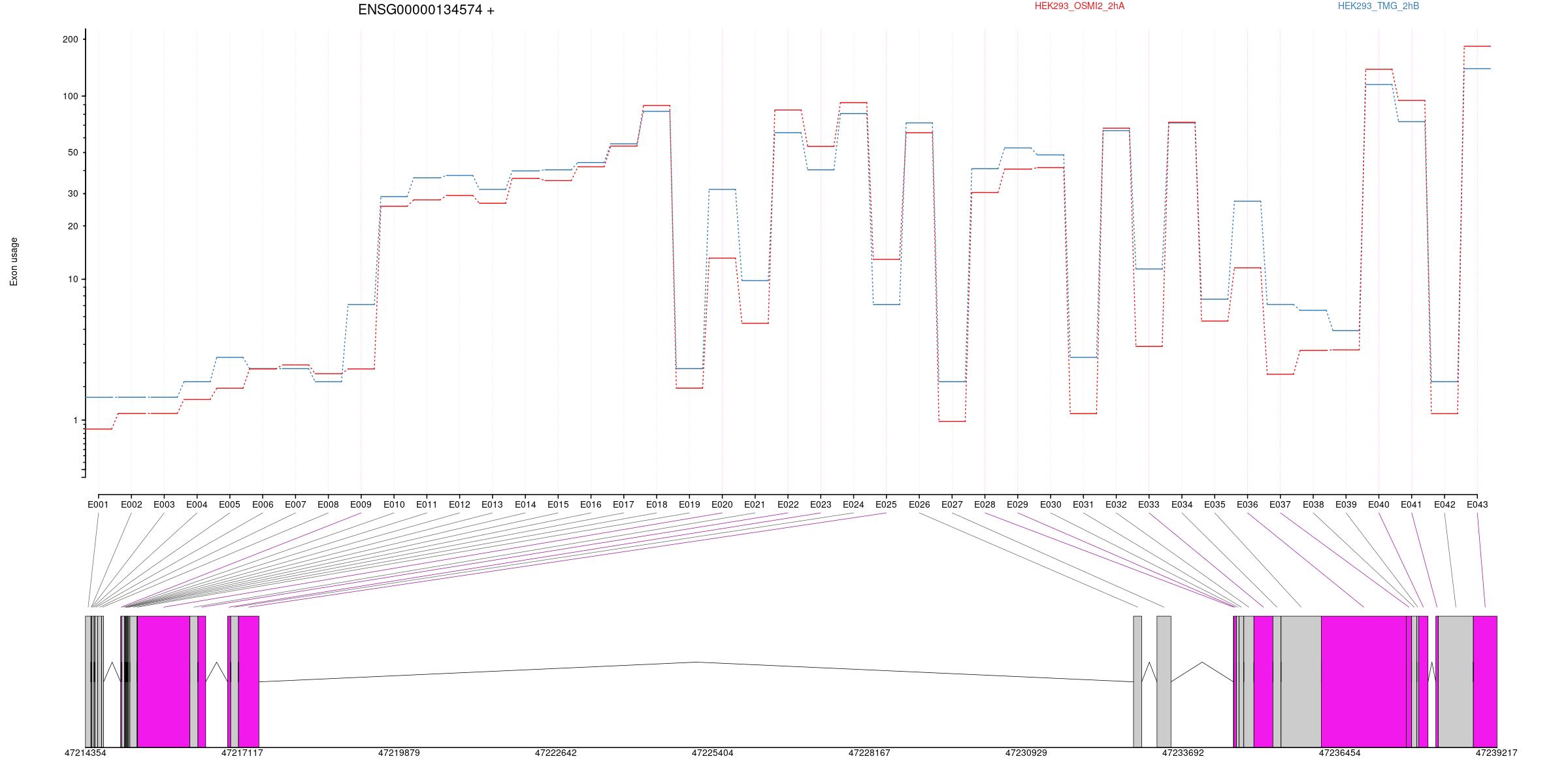Click the E019 exon label

[689, 504]
